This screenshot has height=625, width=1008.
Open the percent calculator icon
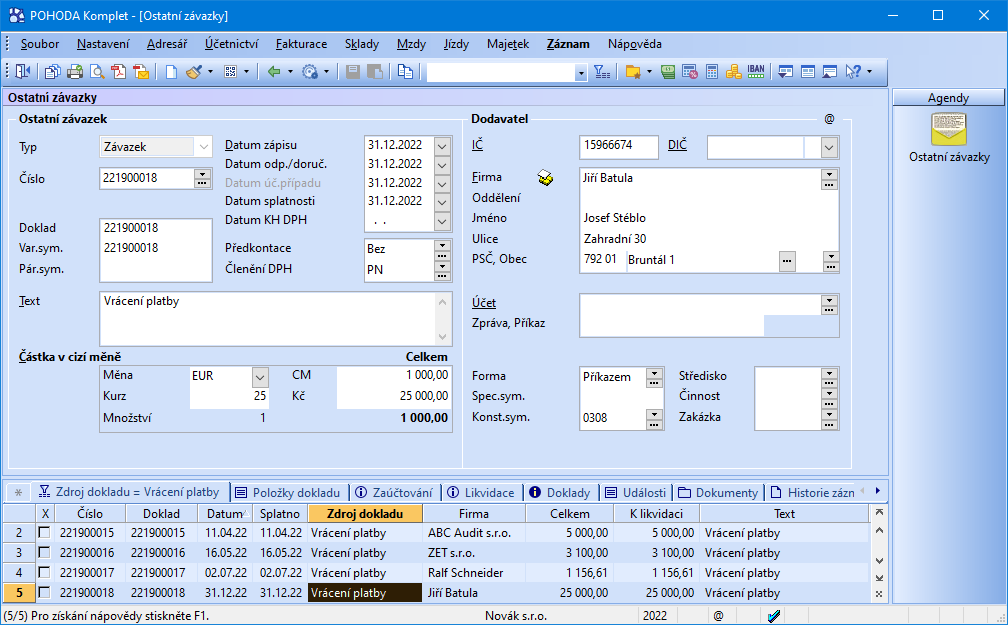[x=690, y=72]
